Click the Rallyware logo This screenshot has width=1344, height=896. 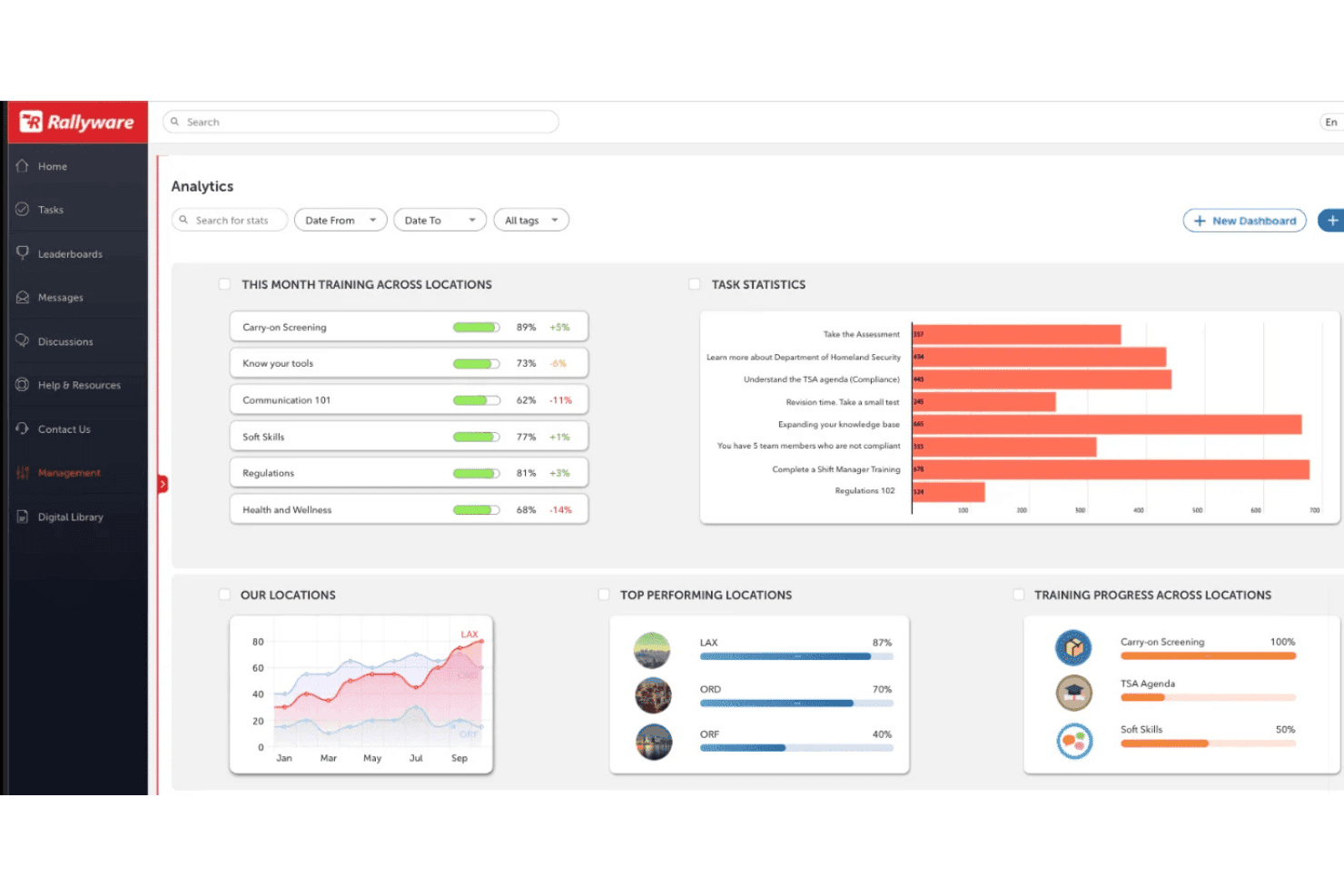pos(77,122)
